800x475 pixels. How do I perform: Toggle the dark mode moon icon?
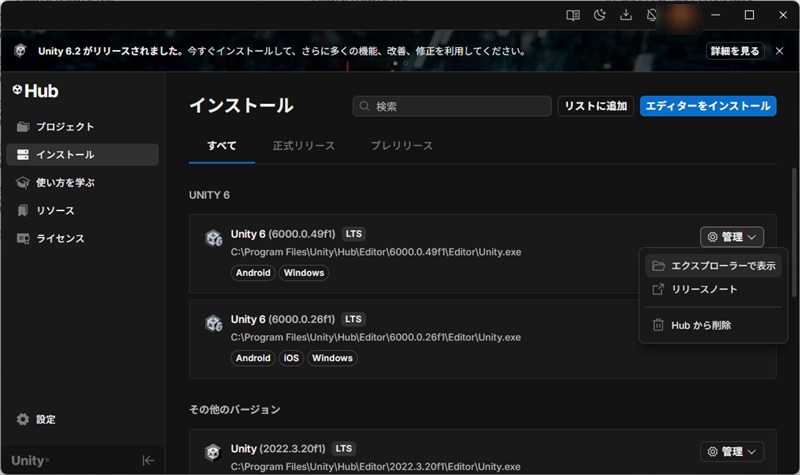(x=599, y=15)
